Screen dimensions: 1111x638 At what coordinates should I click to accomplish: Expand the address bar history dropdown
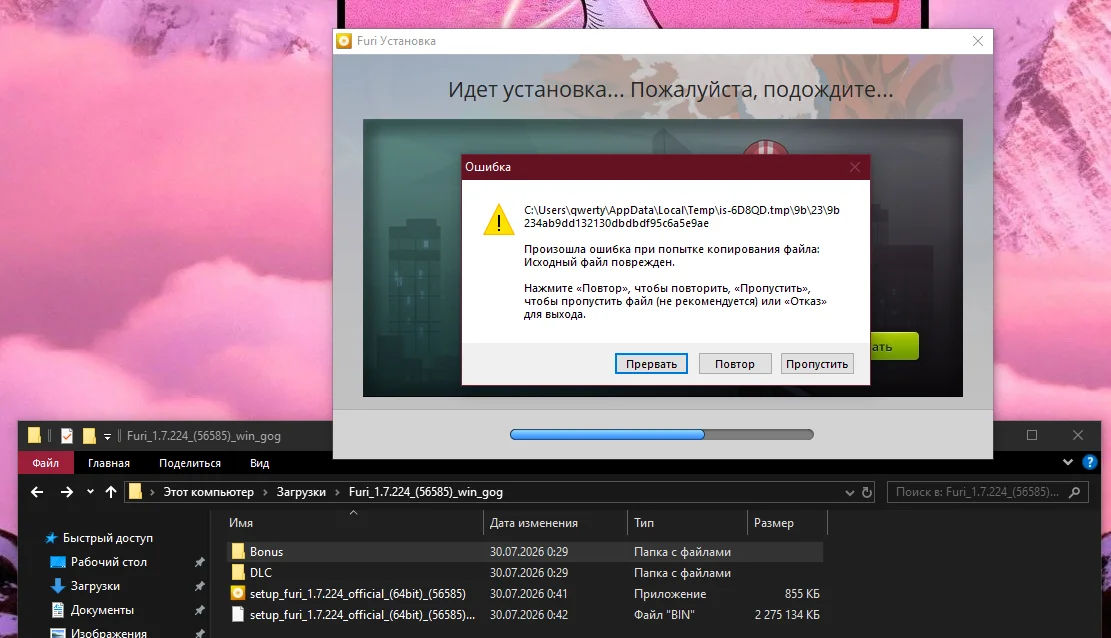(850, 492)
